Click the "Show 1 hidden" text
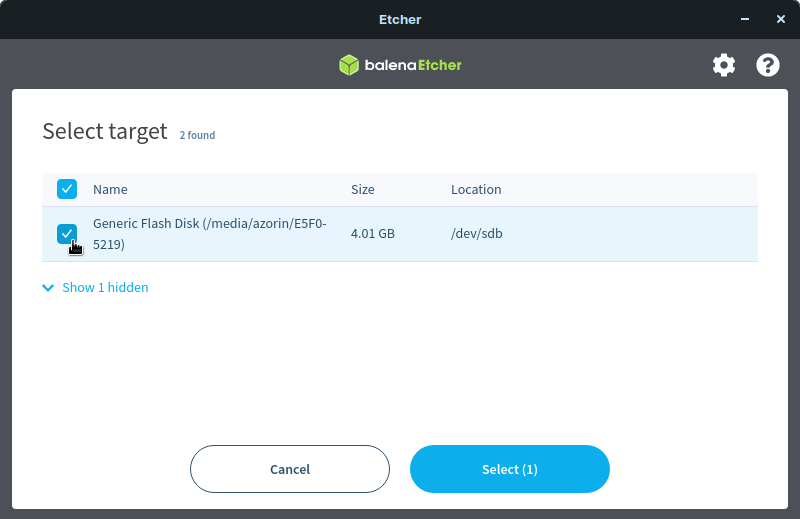This screenshot has height=519, width=800. point(105,288)
